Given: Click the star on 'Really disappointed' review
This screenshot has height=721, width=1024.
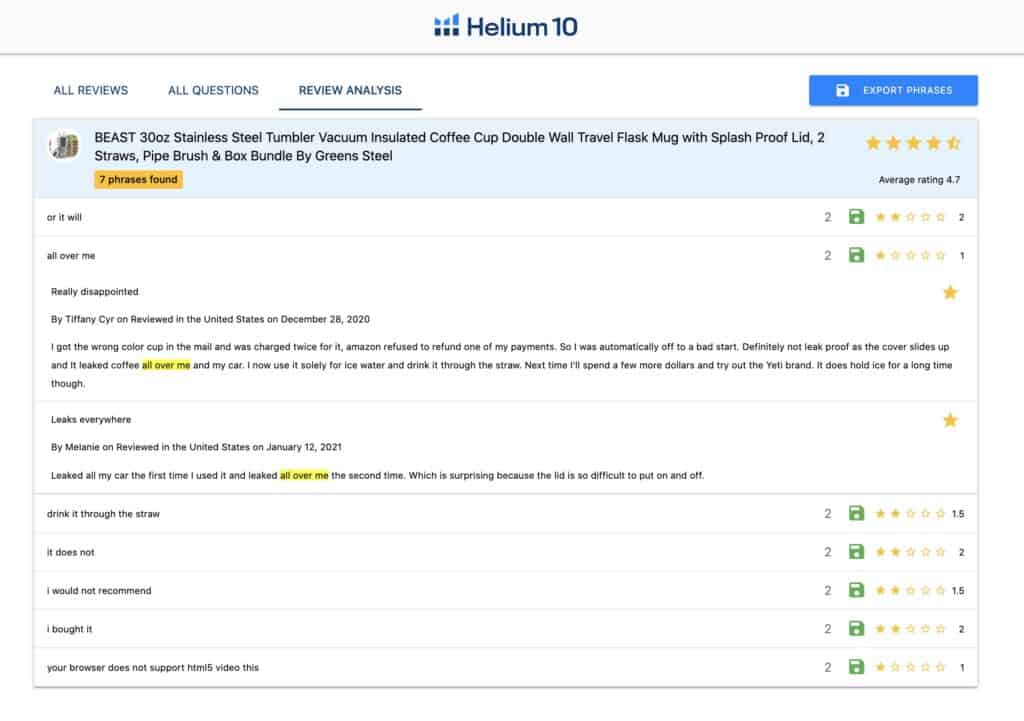Looking at the screenshot, I should [x=950, y=292].
